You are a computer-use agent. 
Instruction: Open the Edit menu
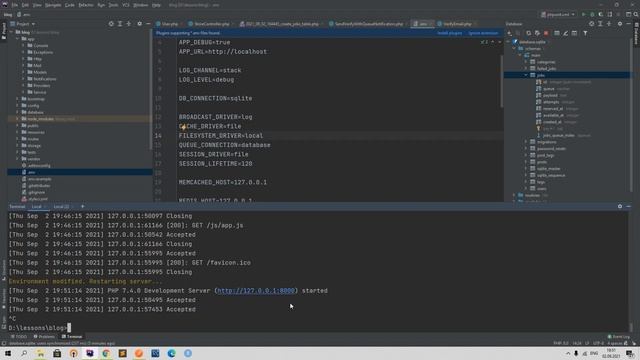click(x=25, y=5)
